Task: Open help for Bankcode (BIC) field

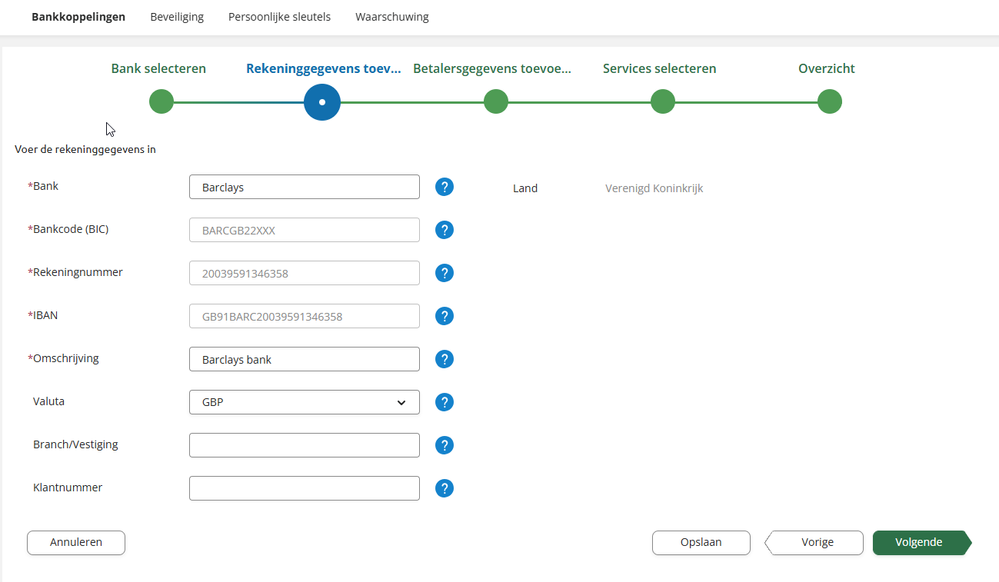Action: pos(445,230)
